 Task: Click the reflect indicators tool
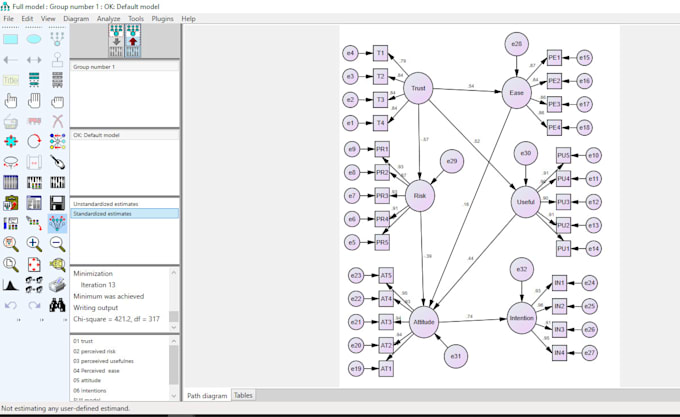tap(57, 141)
